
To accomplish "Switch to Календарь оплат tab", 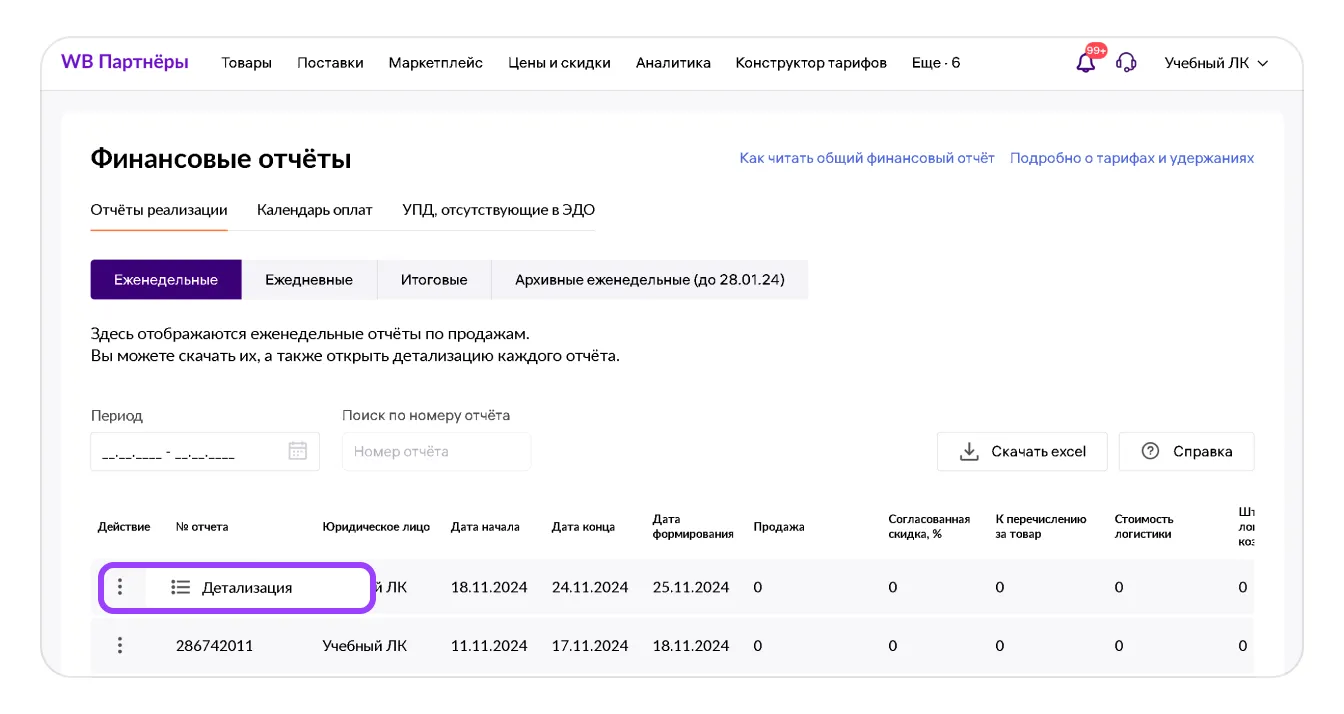I will click(x=314, y=210).
